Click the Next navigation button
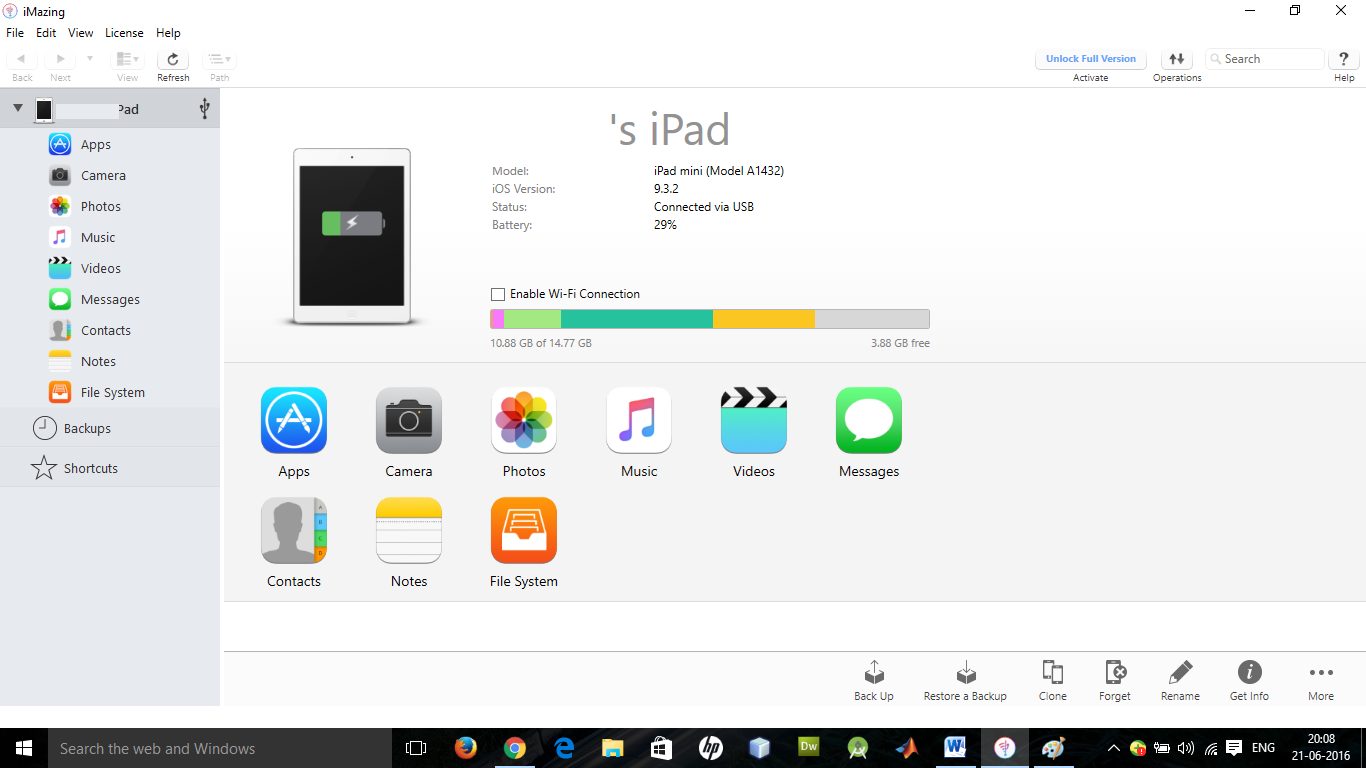Viewport: 1366px width, 768px height. tap(60, 59)
